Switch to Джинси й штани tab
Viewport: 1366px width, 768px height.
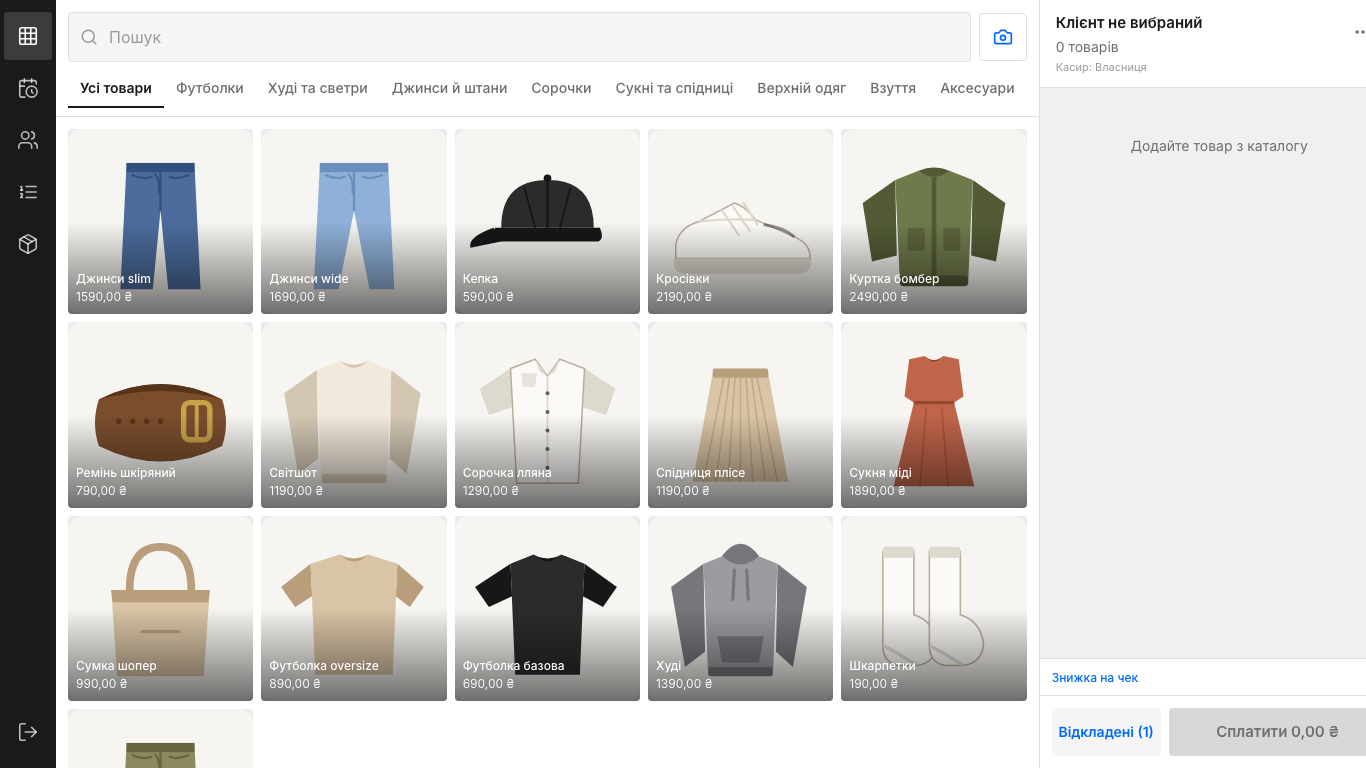[450, 88]
